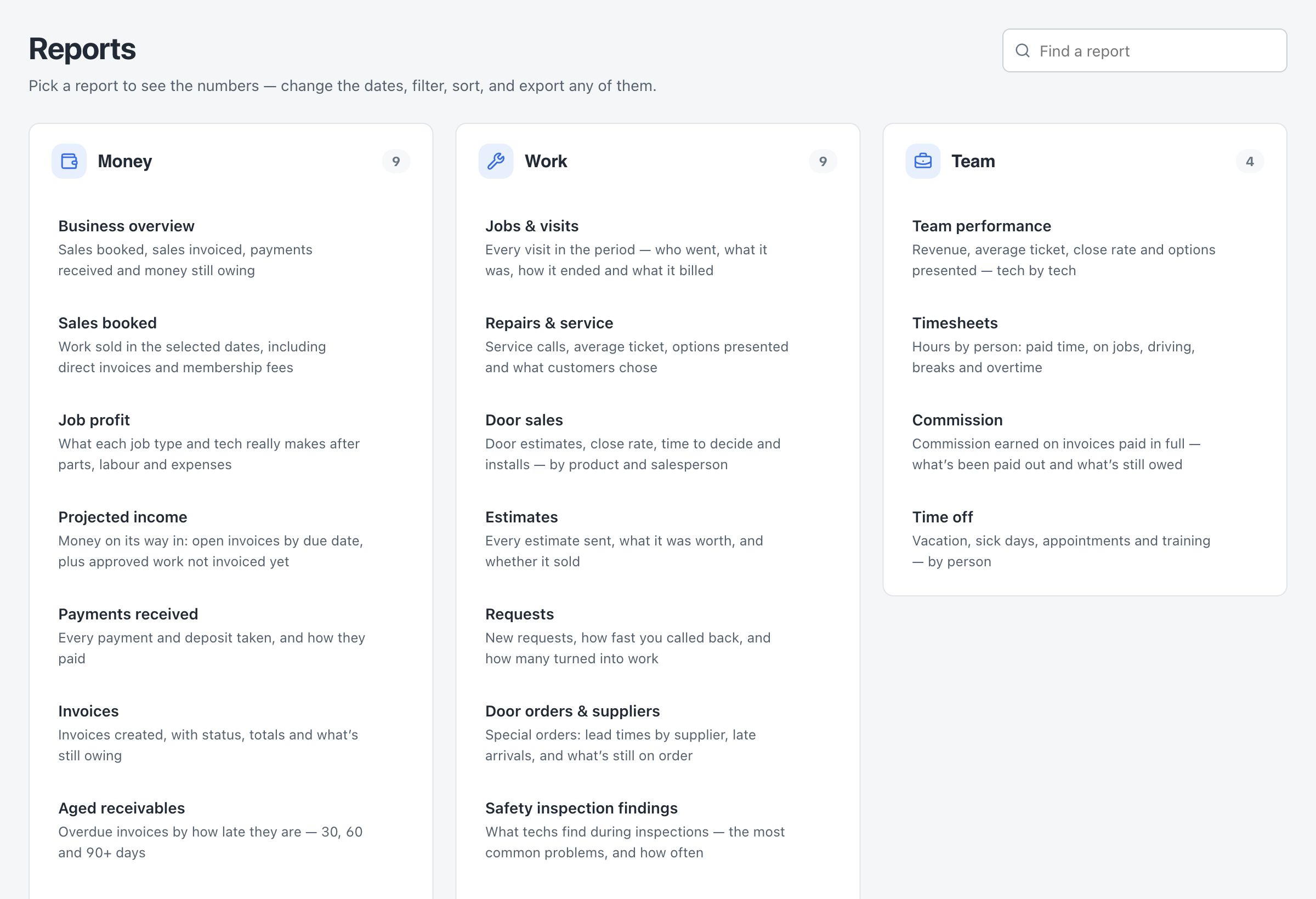Open the Job profit report
This screenshot has width=1316, height=899.
click(x=231, y=442)
